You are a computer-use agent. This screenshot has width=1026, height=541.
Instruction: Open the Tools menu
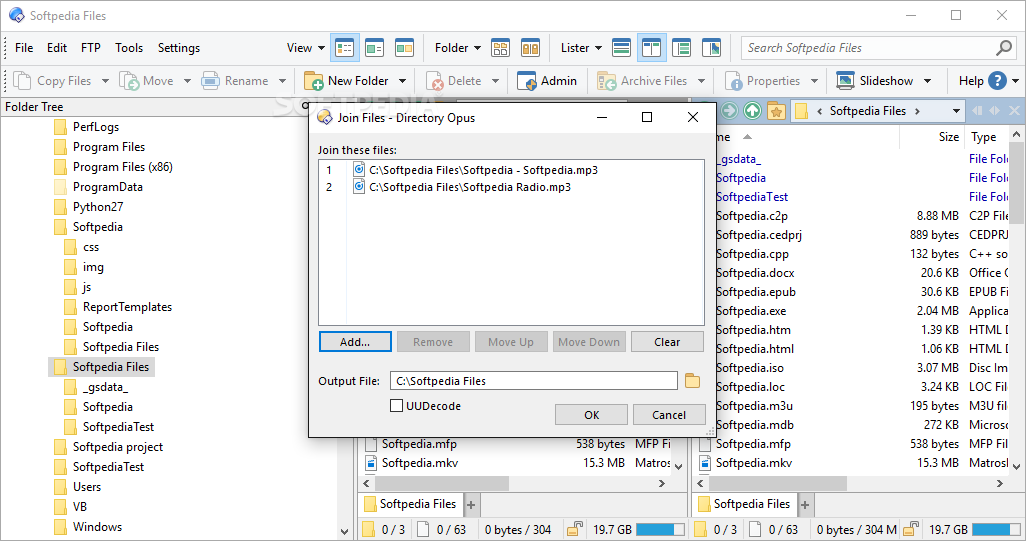(129, 48)
